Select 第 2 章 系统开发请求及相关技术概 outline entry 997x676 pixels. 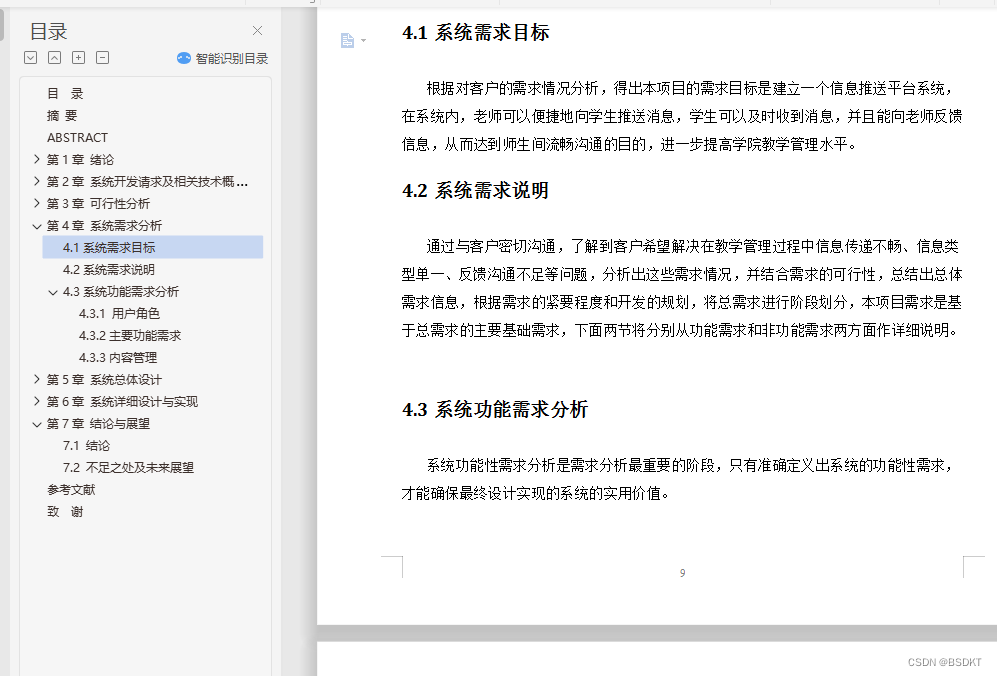(x=147, y=181)
